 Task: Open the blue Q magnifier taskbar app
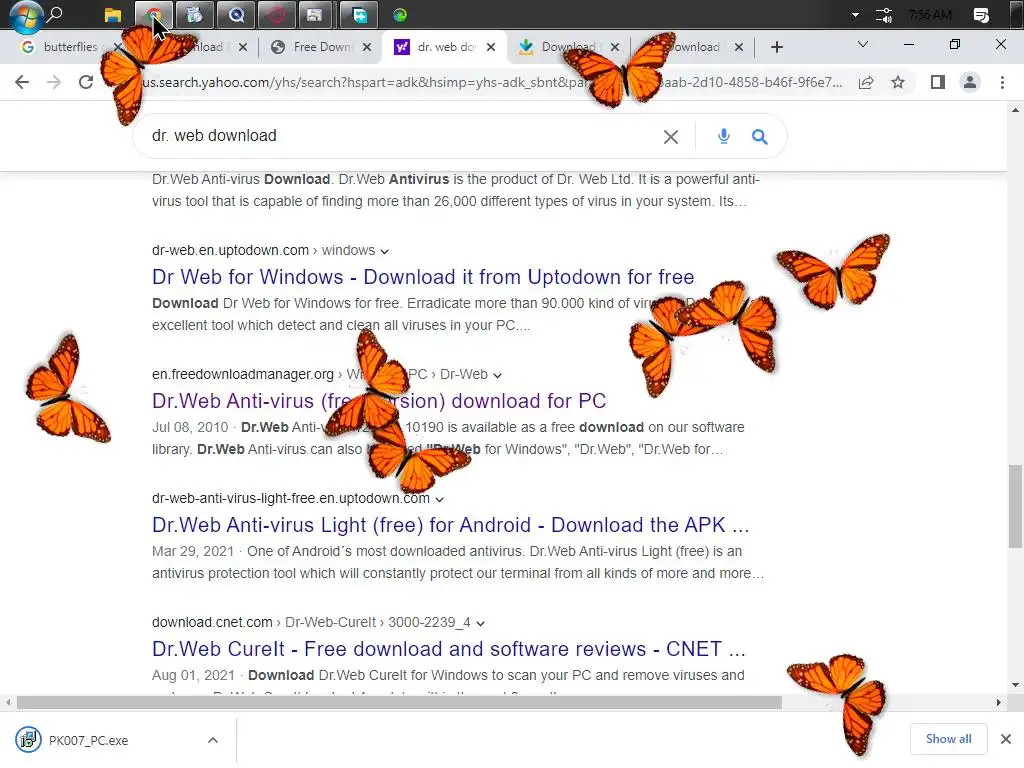(236, 15)
